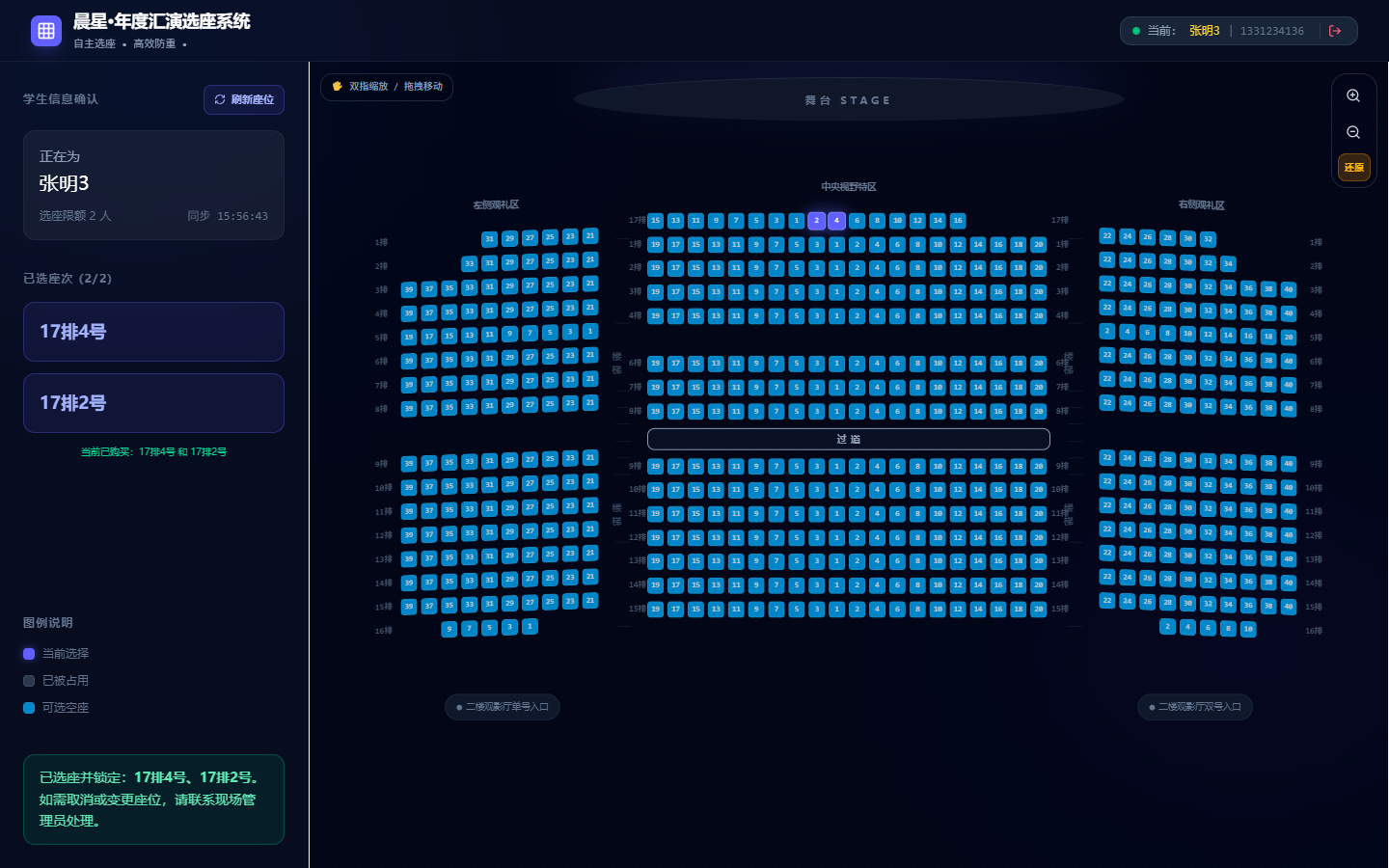The height and width of the screenshot is (868, 1389).
Task: Select seat 20 in center section row 4
Action: click(1038, 316)
